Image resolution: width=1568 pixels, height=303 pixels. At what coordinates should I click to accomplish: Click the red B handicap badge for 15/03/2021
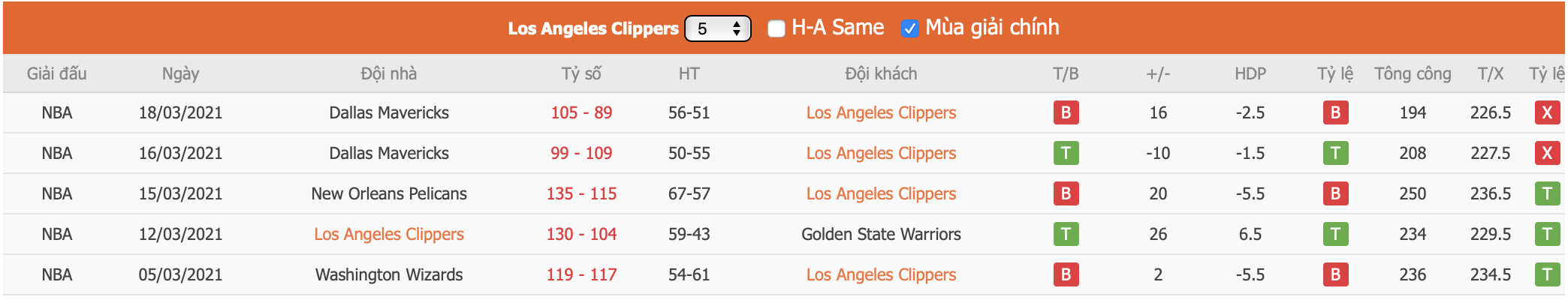(1335, 193)
